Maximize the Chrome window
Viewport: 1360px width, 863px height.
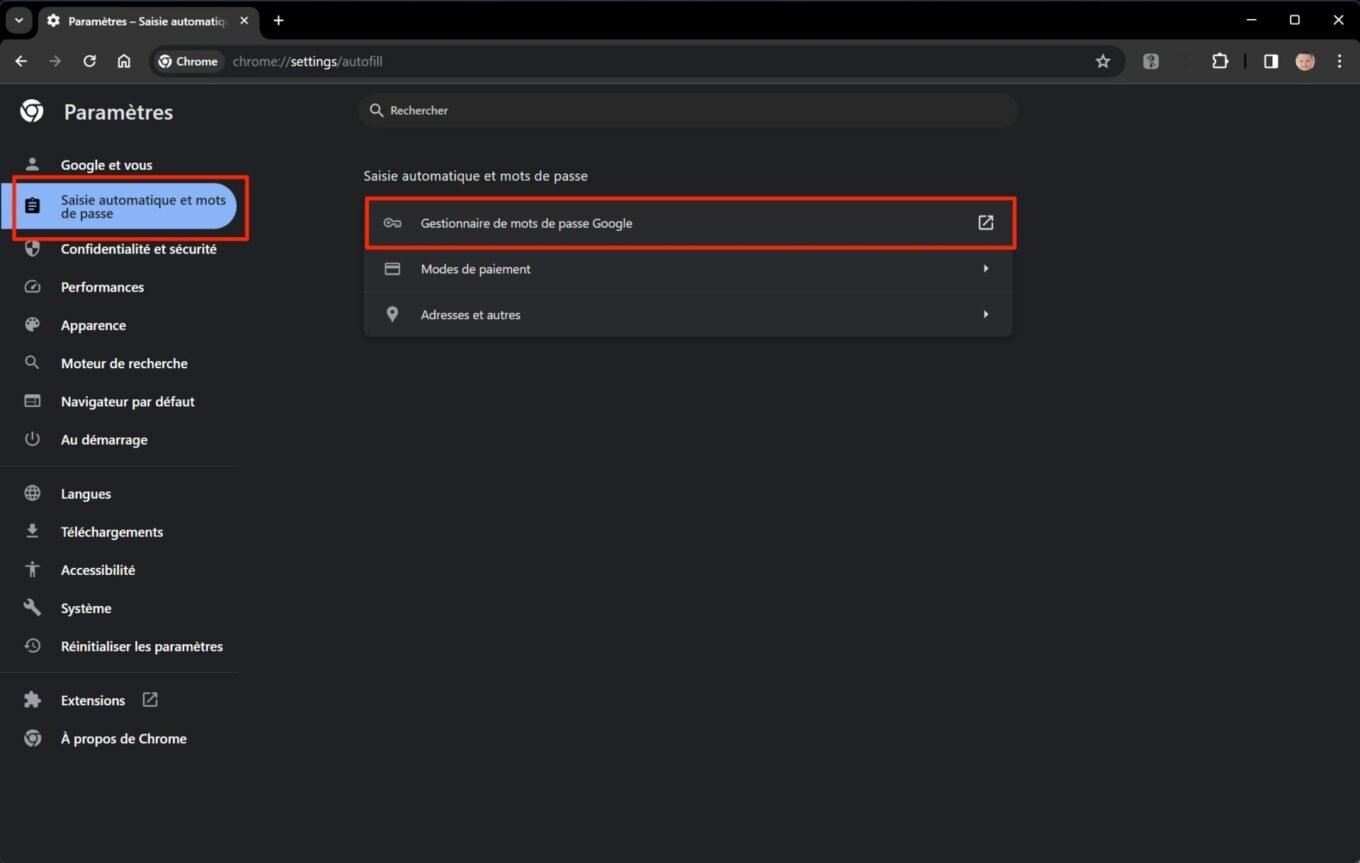1295,20
